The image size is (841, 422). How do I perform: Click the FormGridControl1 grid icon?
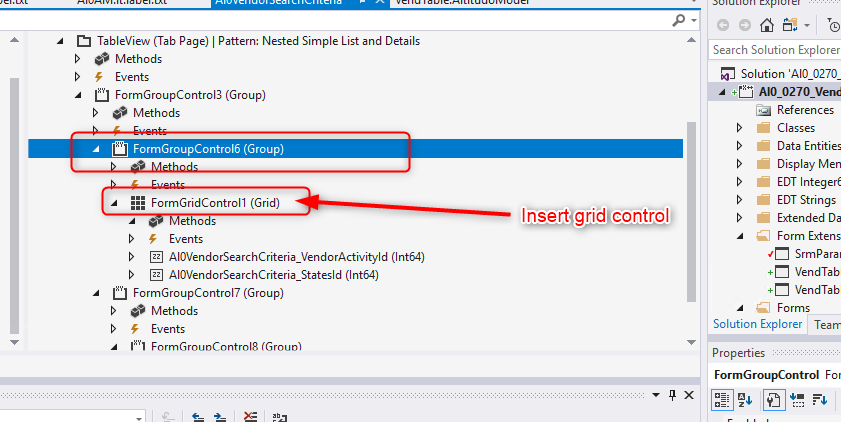tap(138, 203)
